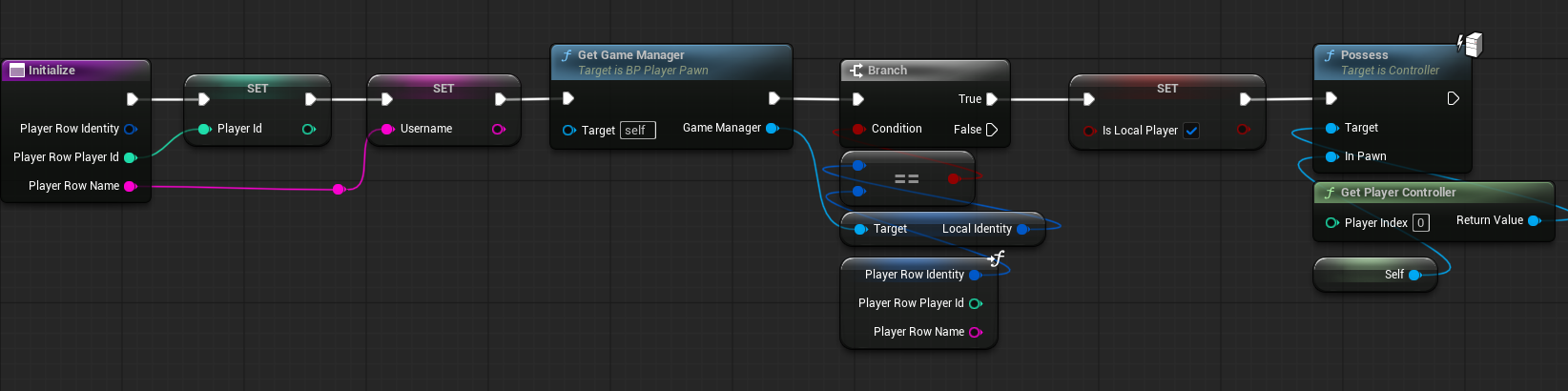Image resolution: width=1568 pixels, height=391 pixels.
Task: Click the Branch node's flow icon
Action: (856, 71)
